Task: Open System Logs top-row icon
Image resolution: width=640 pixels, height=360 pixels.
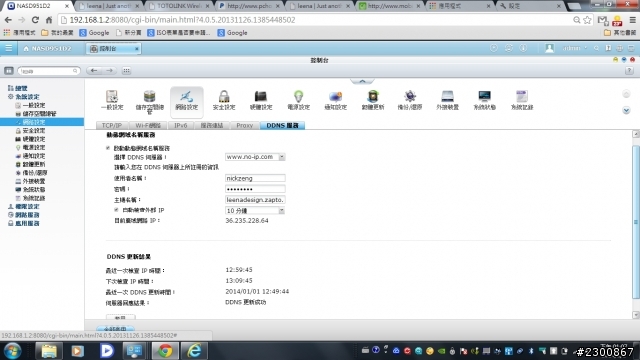Action: (522, 100)
